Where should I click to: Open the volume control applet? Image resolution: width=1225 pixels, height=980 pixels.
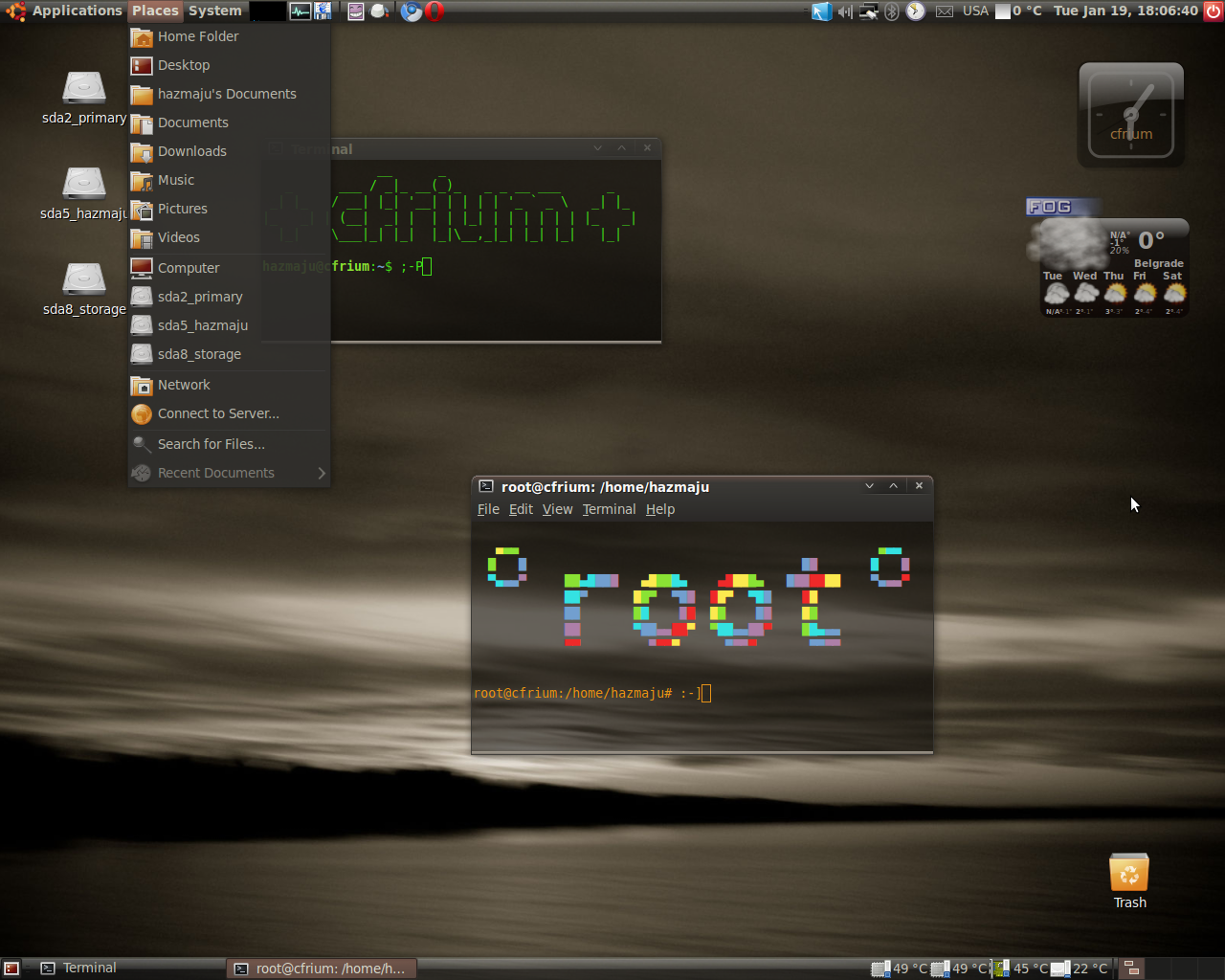pos(845,11)
